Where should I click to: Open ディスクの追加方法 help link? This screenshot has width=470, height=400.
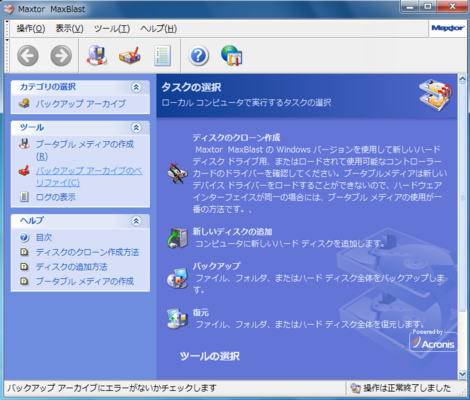72,267
